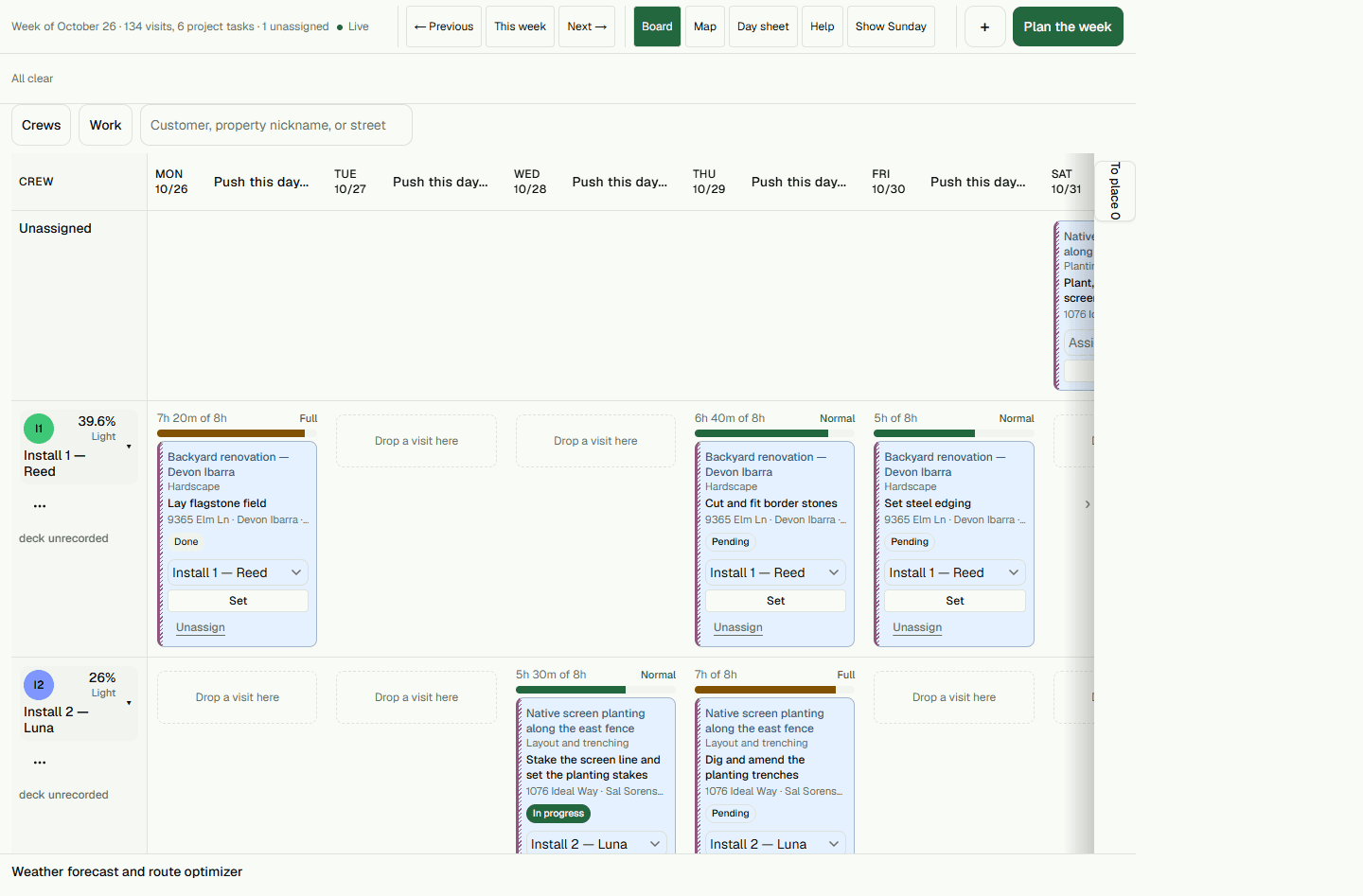Go to the Next week

(x=587, y=26)
